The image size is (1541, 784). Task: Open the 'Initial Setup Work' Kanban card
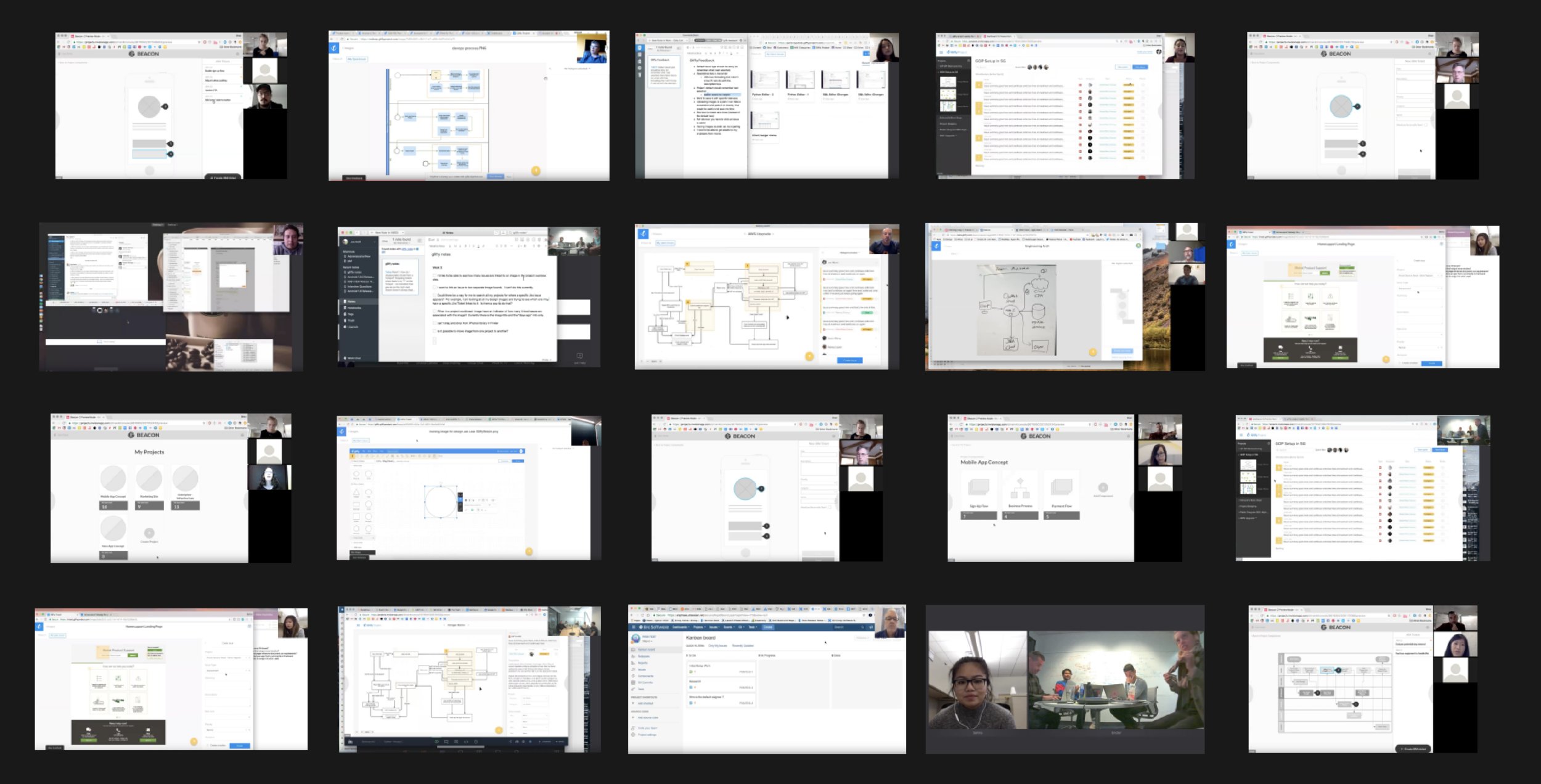coord(721,669)
